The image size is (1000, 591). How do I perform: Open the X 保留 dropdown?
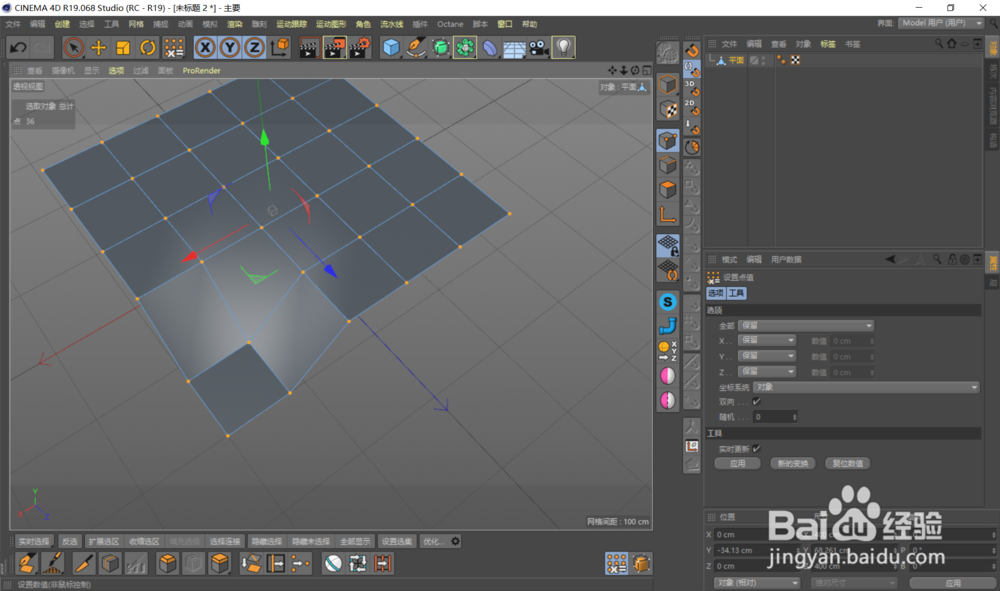click(767, 340)
